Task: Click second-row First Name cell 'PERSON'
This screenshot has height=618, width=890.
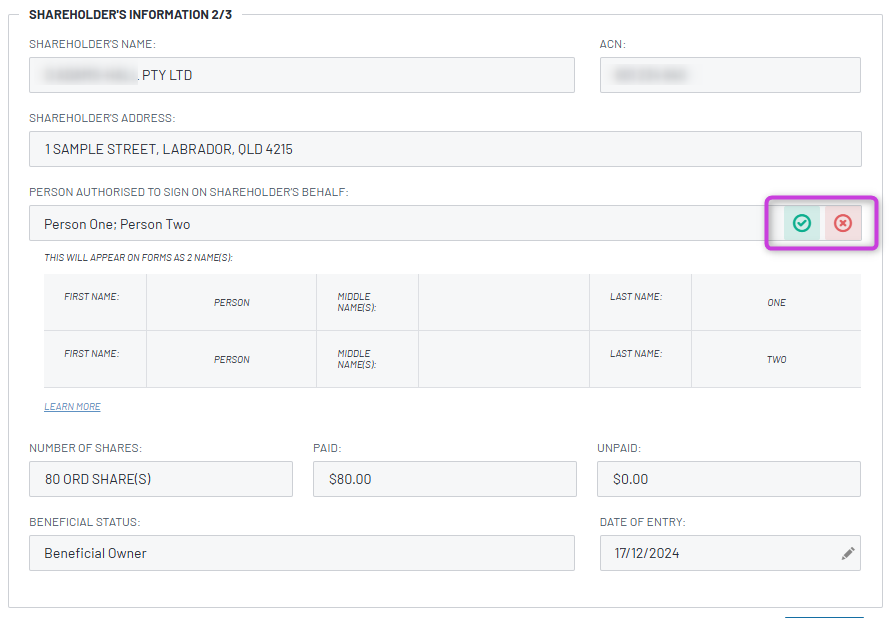Action: [231, 359]
